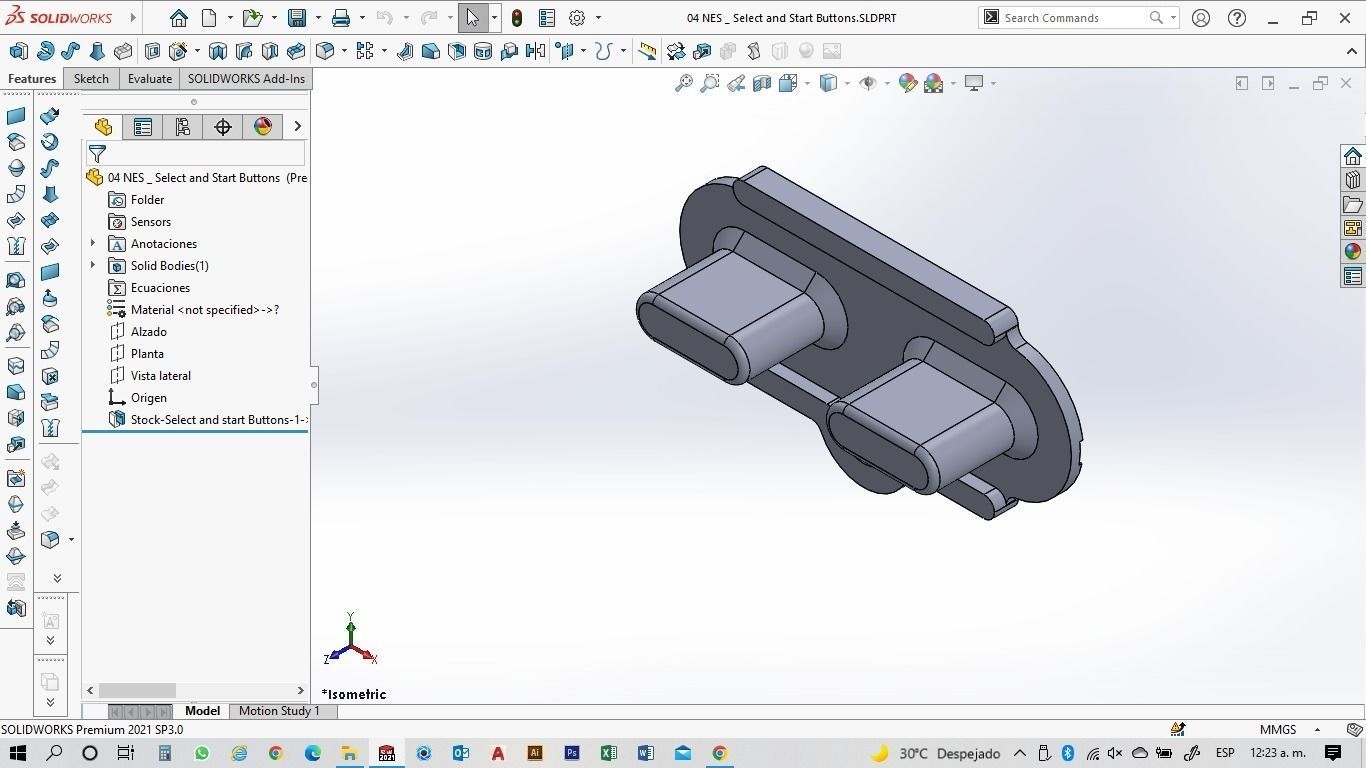The height and width of the screenshot is (768, 1366).
Task: Open the DisplayManager color tab icon
Action: [x=262, y=126]
